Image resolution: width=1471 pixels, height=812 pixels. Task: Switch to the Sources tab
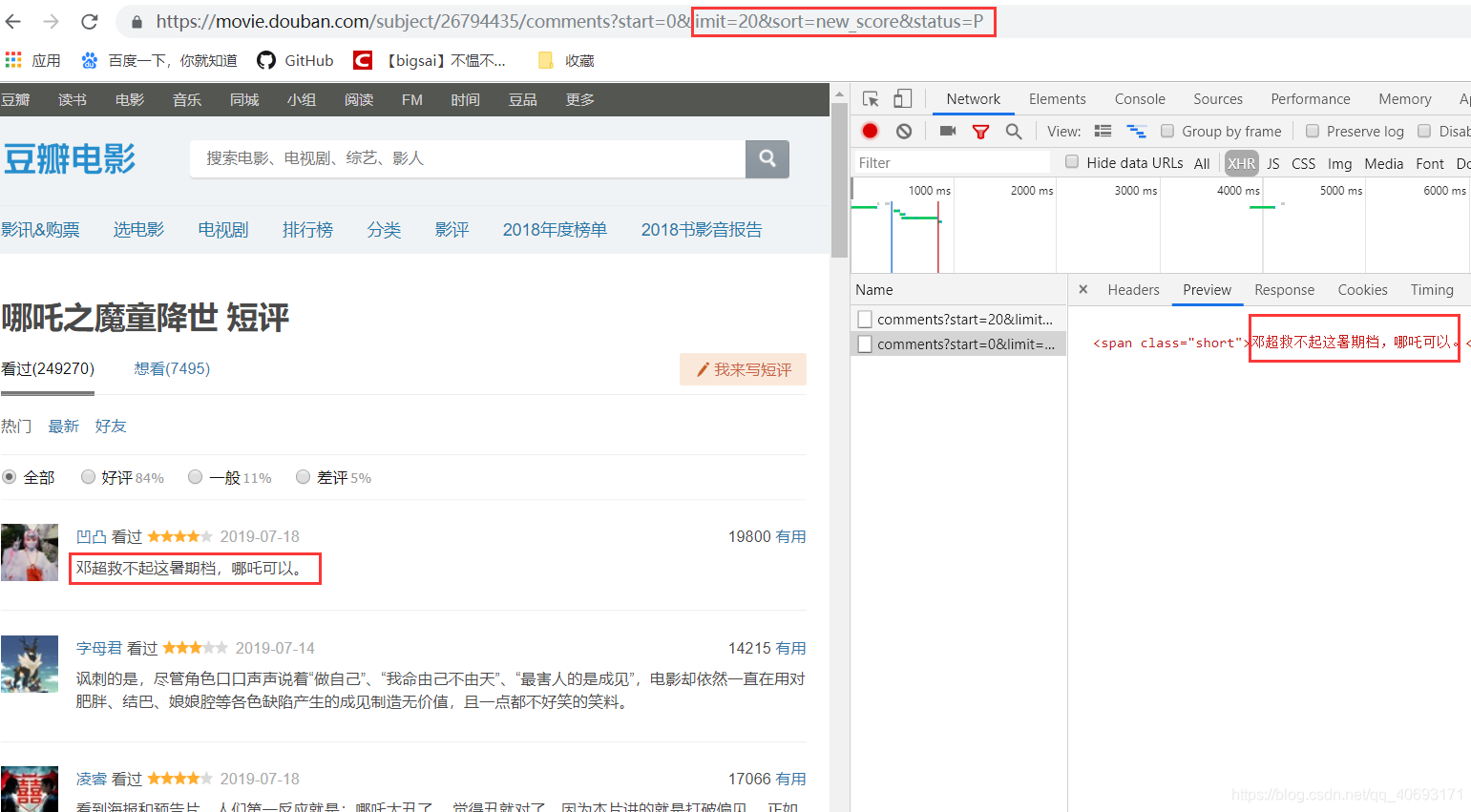[x=1217, y=98]
